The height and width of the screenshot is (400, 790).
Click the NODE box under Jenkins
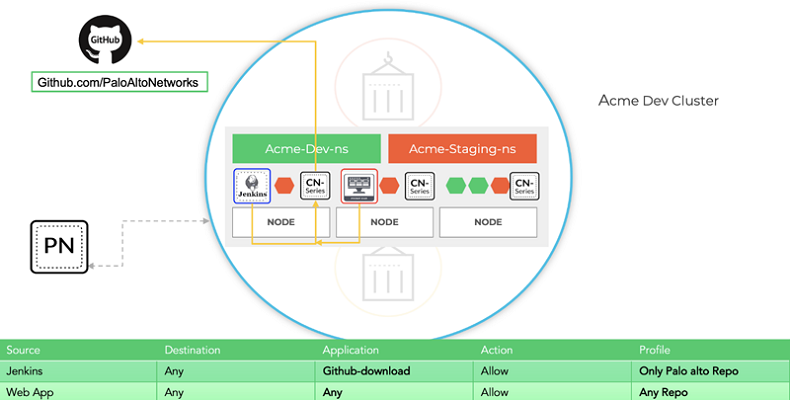click(x=280, y=222)
